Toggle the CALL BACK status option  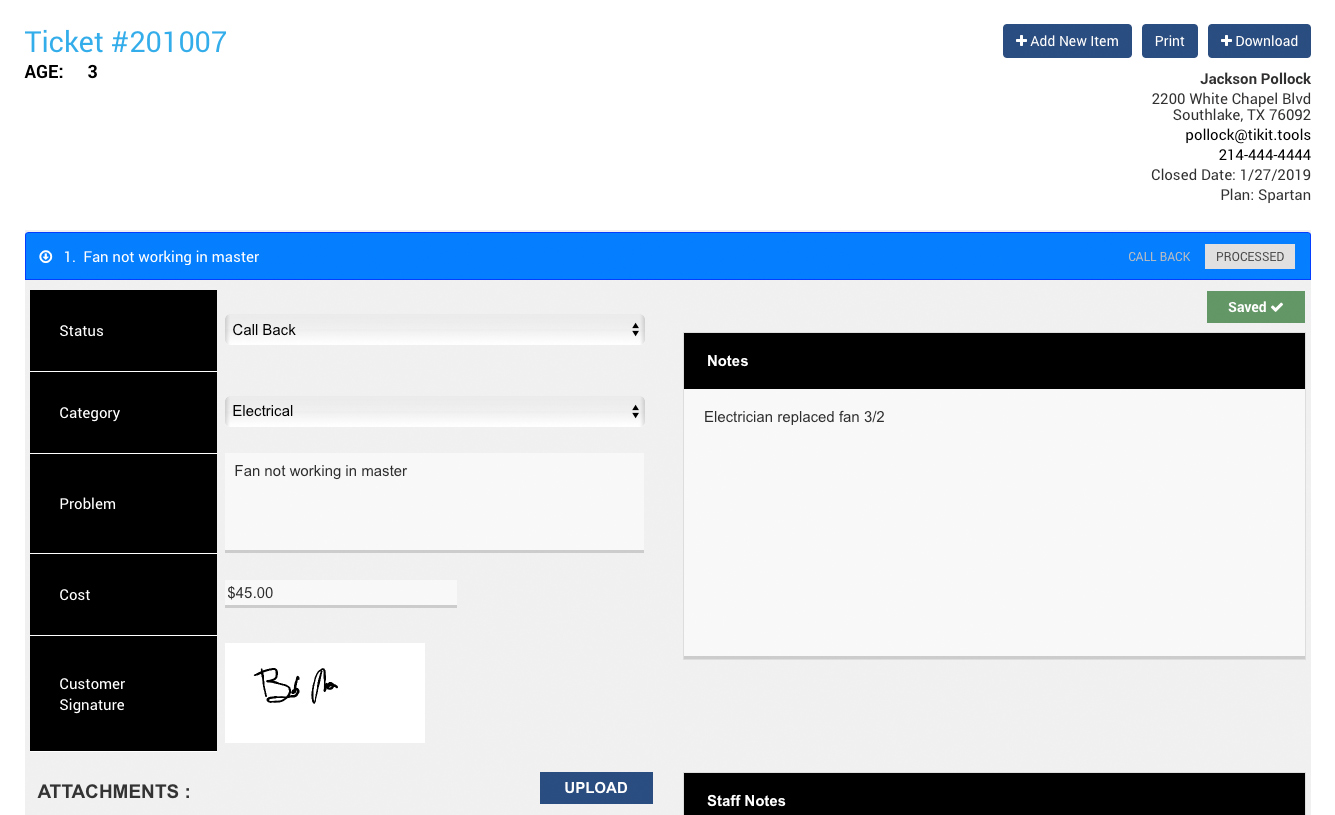(x=1159, y=257)
